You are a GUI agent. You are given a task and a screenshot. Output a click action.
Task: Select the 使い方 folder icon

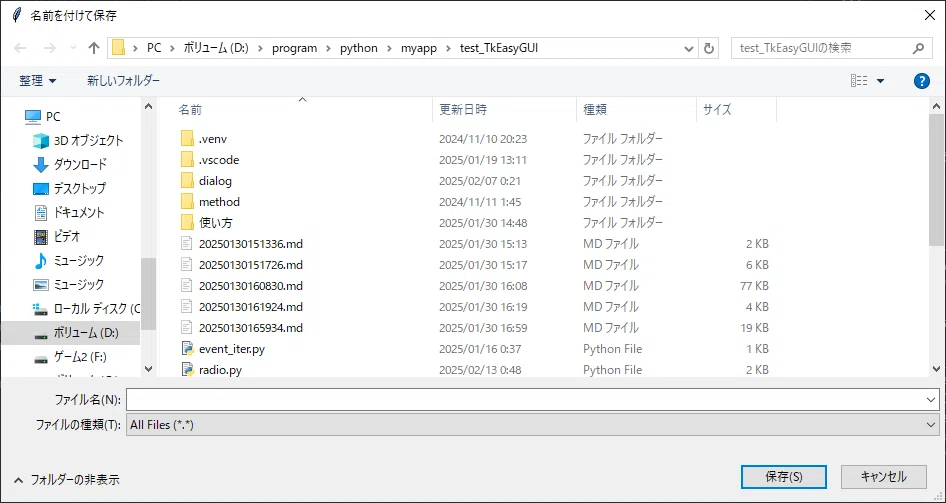pyautogui.click(x=188, y=223)
